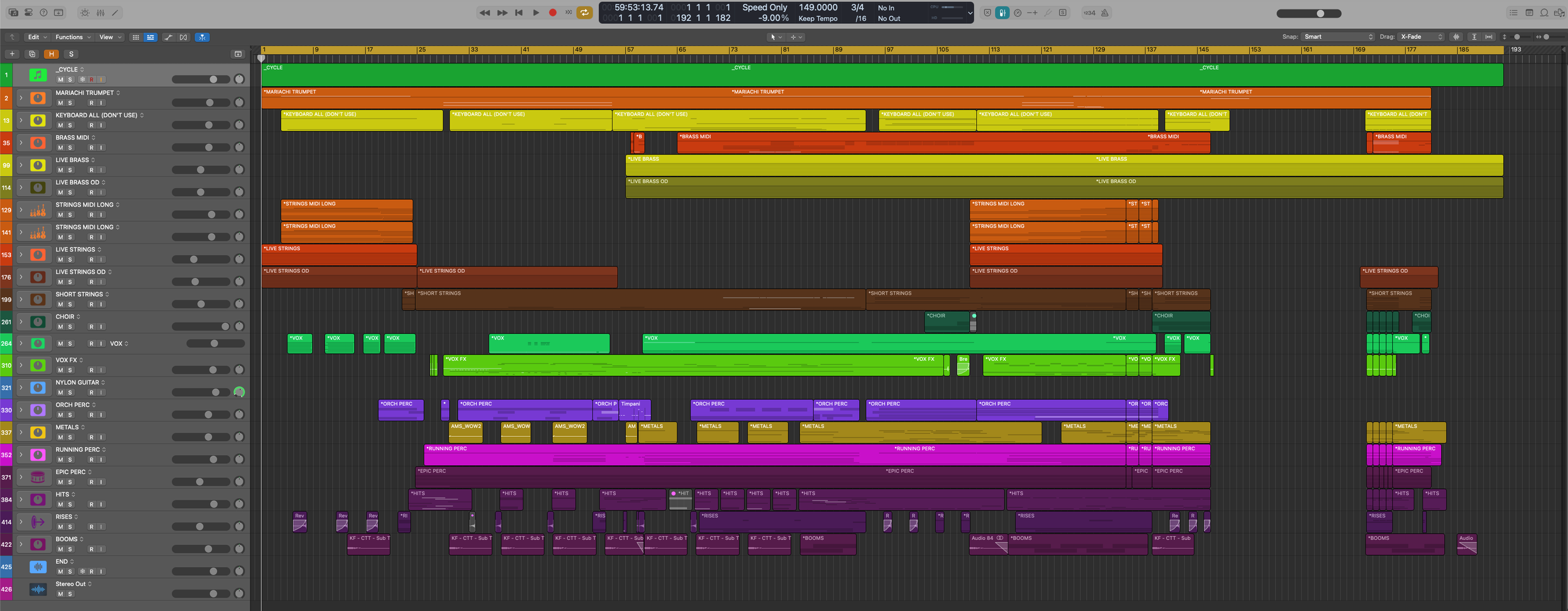Open the LCD display mode dropdown arrow
The image size is (1568, 611).
coord(970,13)
